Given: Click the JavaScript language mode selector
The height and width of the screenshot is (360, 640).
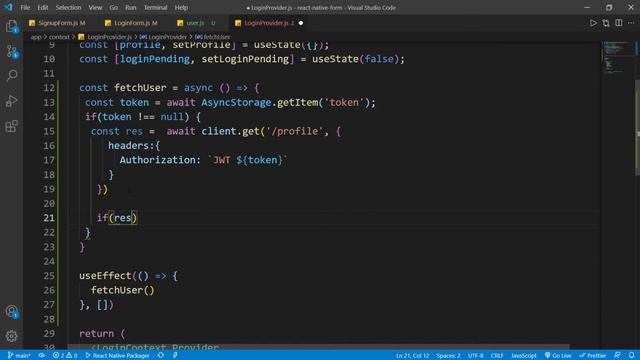Looking at the screenshot, I should pos(524,356).
